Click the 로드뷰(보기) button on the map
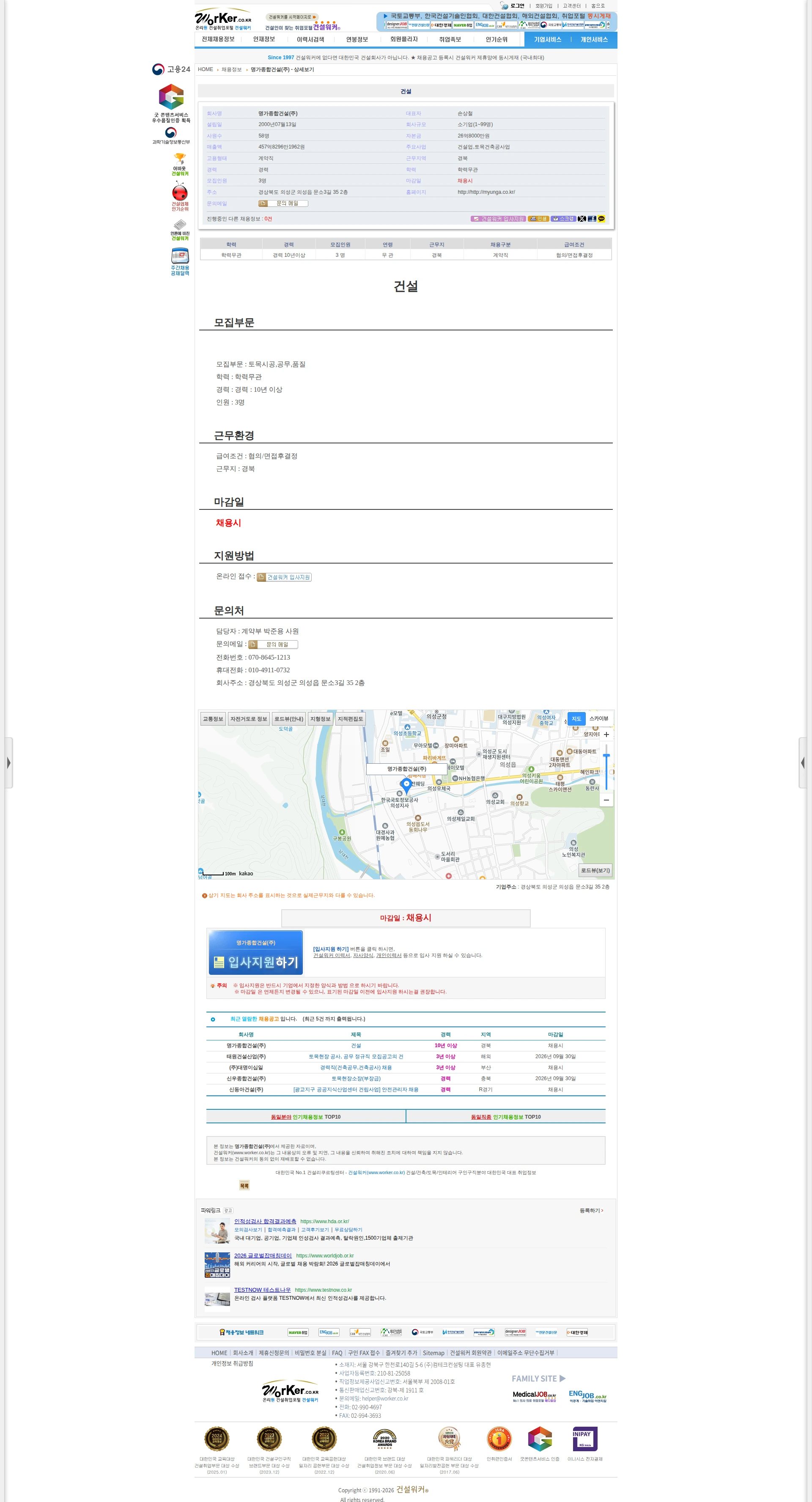The height and width of the screenshot is (1502, 812). [595, 871]
